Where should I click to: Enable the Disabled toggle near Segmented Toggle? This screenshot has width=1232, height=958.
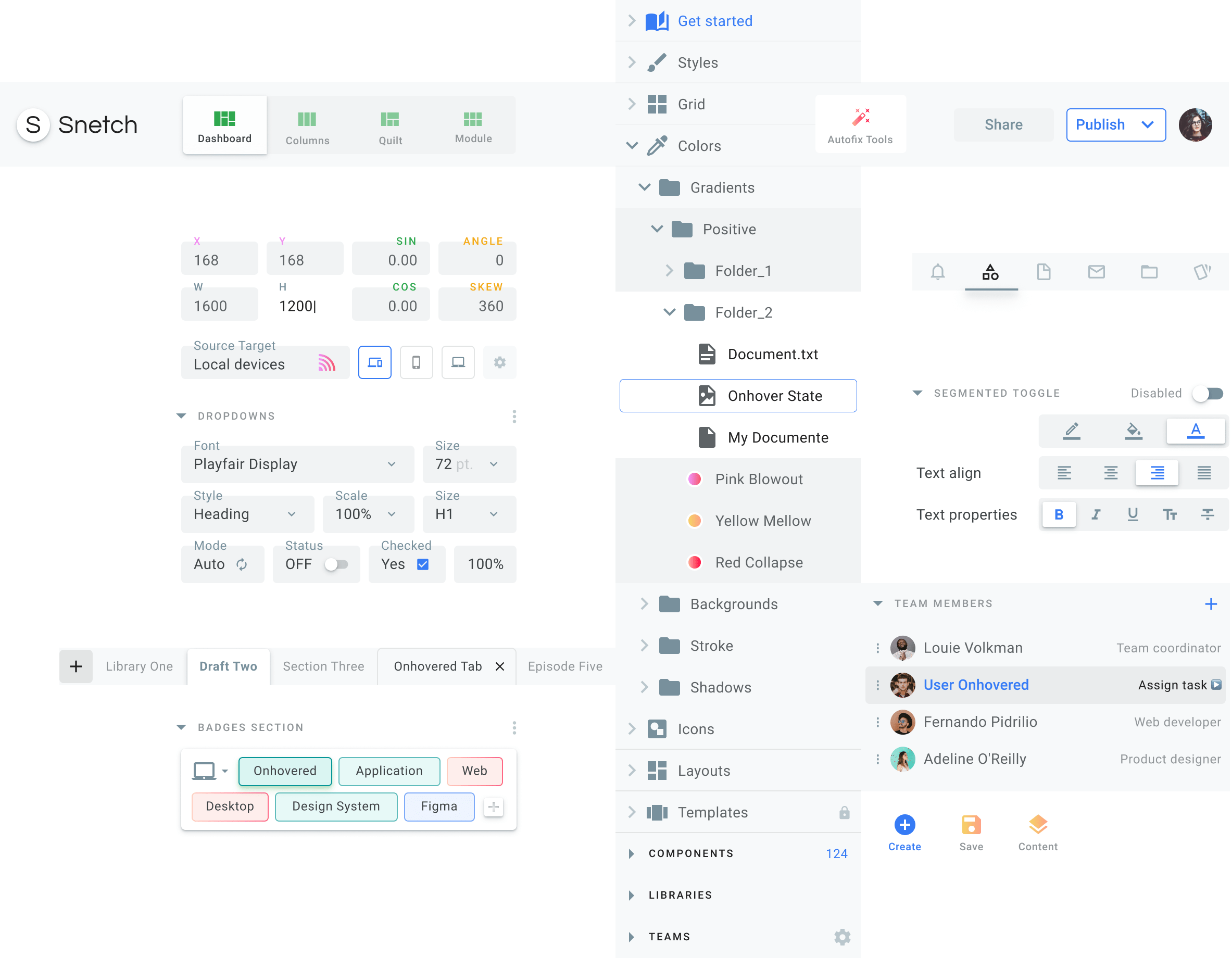tap(1207, 393)
